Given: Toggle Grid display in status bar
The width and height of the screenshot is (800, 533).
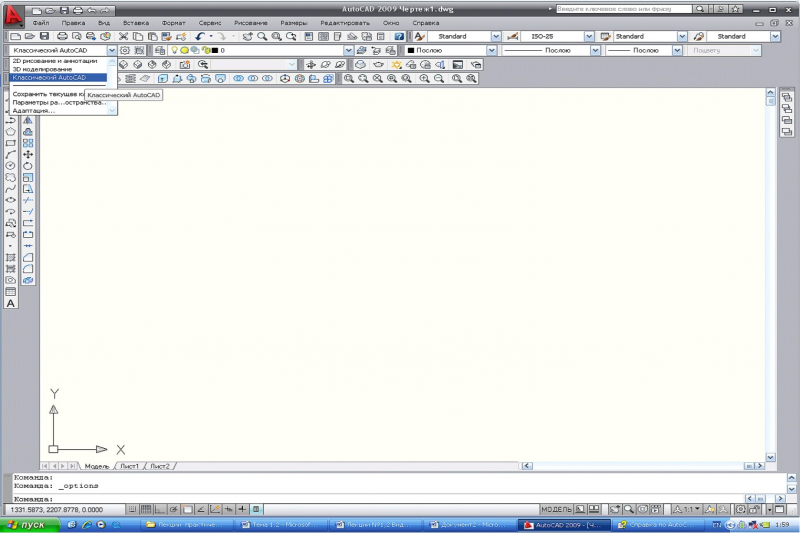Looking at the screenshot, I should [146, 509].
